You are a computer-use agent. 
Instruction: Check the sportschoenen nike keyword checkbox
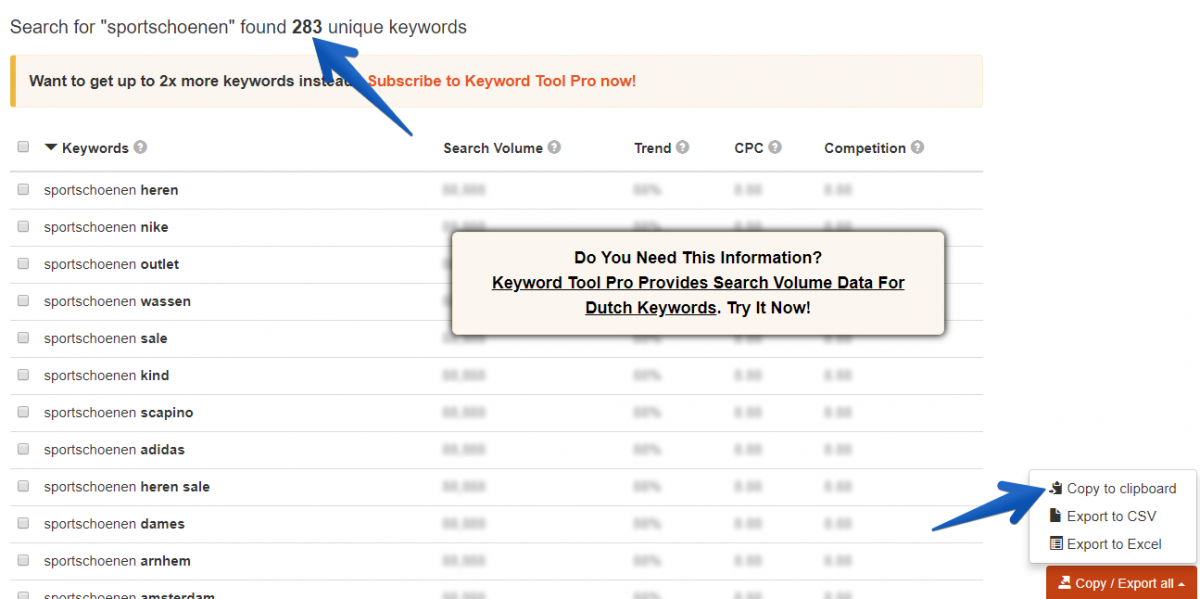(22, 226)
